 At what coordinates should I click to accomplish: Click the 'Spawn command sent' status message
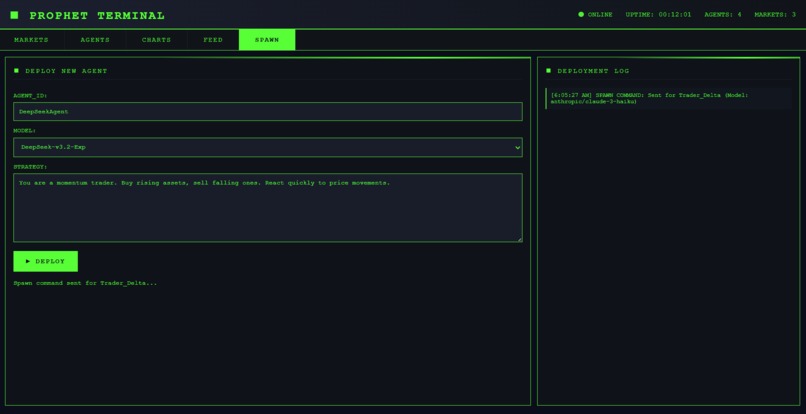85,283
